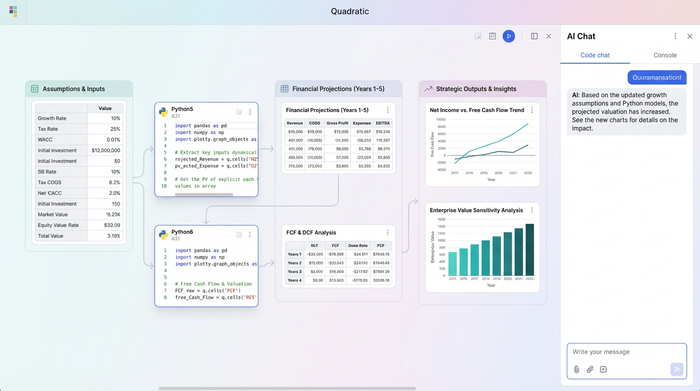Click the Down Rate column header
This screenshot has height=391, width=700.
pos(358,245)
